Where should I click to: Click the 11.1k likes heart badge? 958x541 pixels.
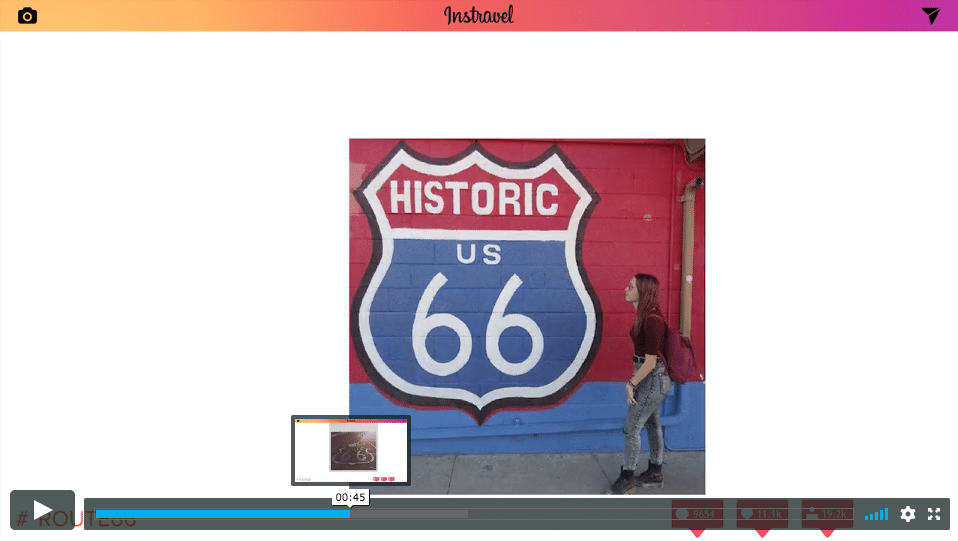pos(762,513)
